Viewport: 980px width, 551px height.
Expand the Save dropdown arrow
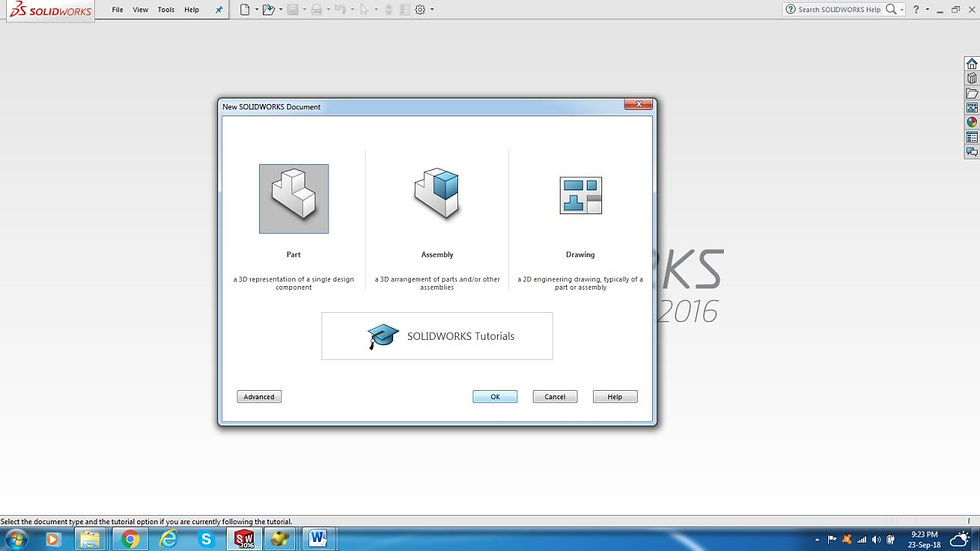tap(304, 9)
